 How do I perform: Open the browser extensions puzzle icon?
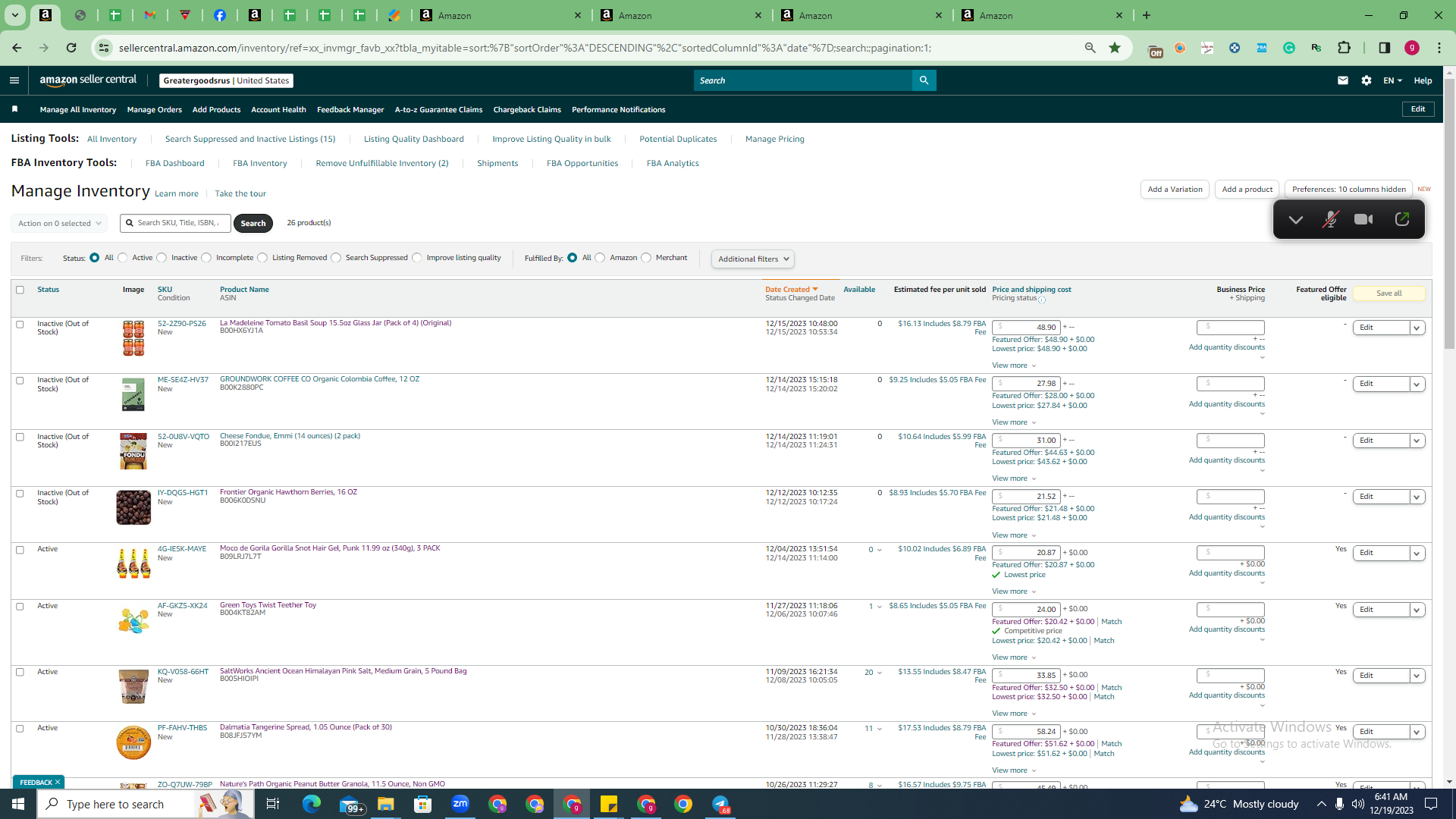pos(1345,48)
